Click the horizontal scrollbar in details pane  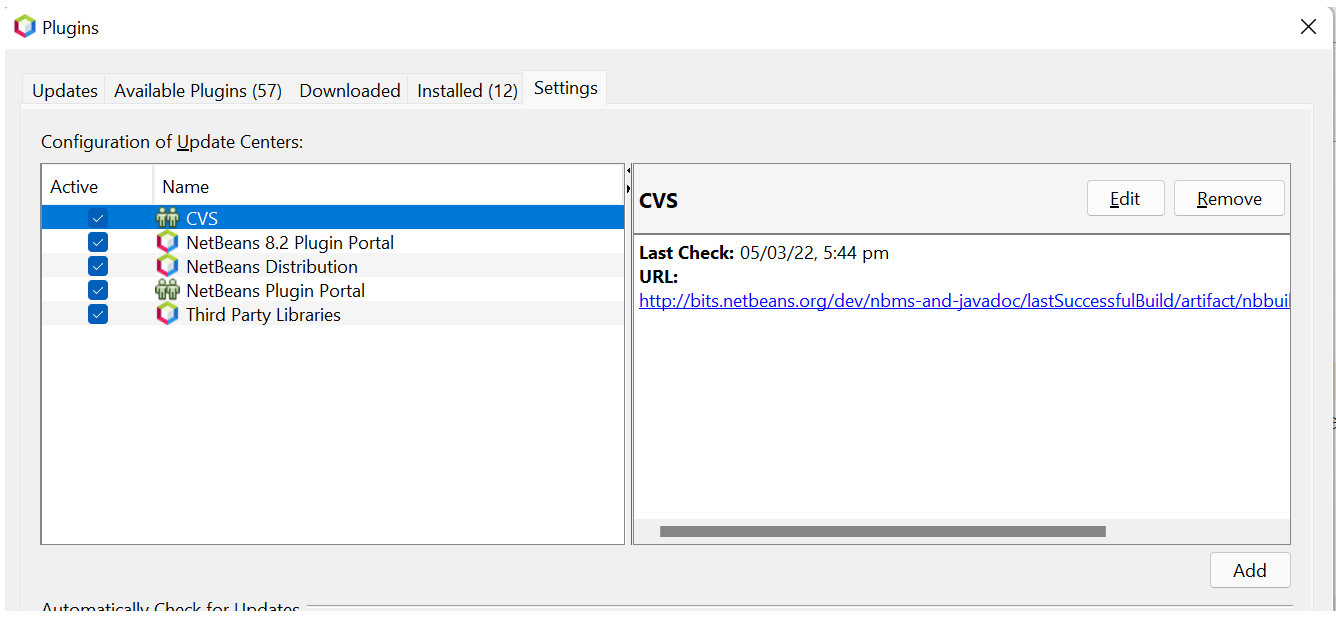click(x=883, y=532)
